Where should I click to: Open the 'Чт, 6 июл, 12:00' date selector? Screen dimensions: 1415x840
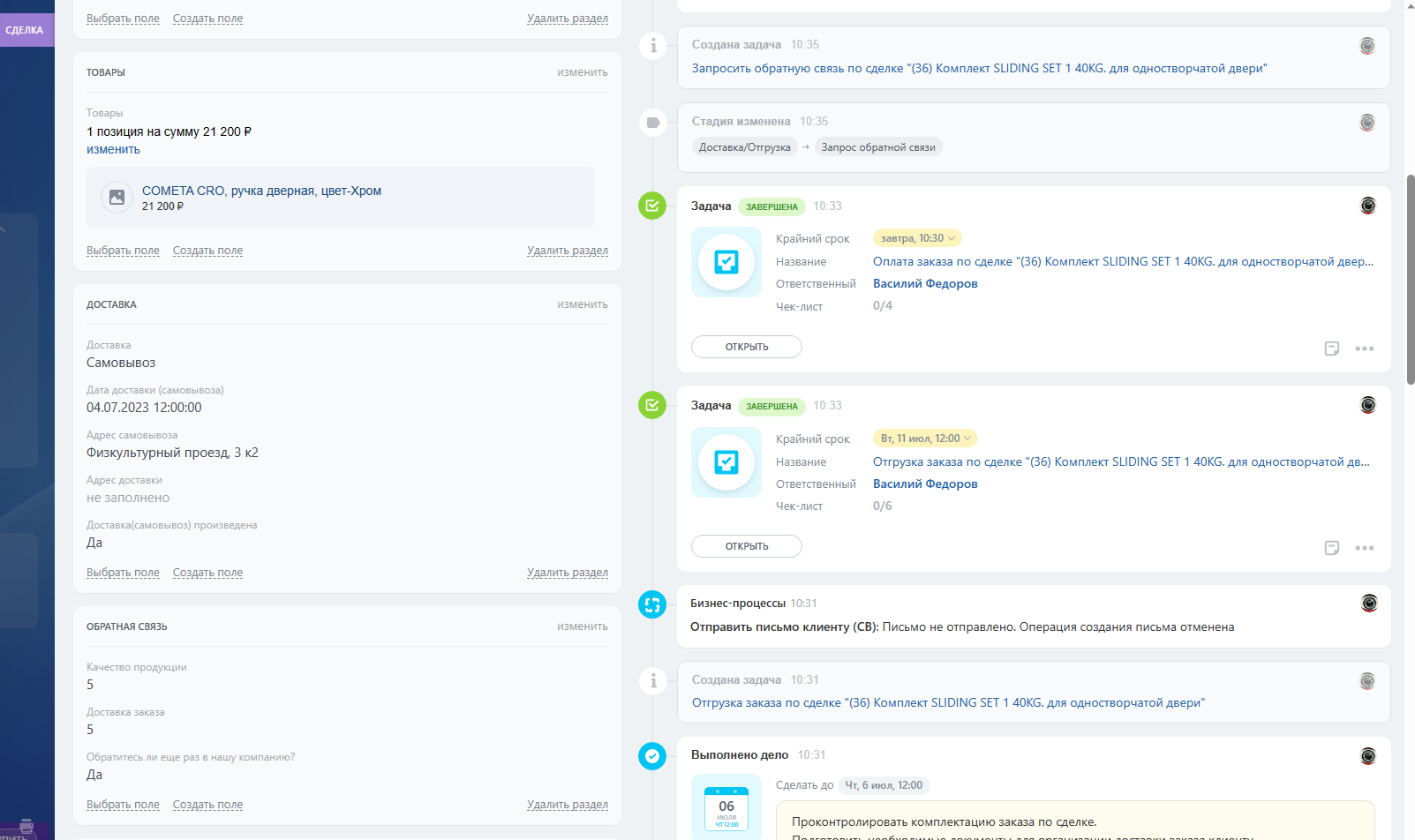click(883, 785)
